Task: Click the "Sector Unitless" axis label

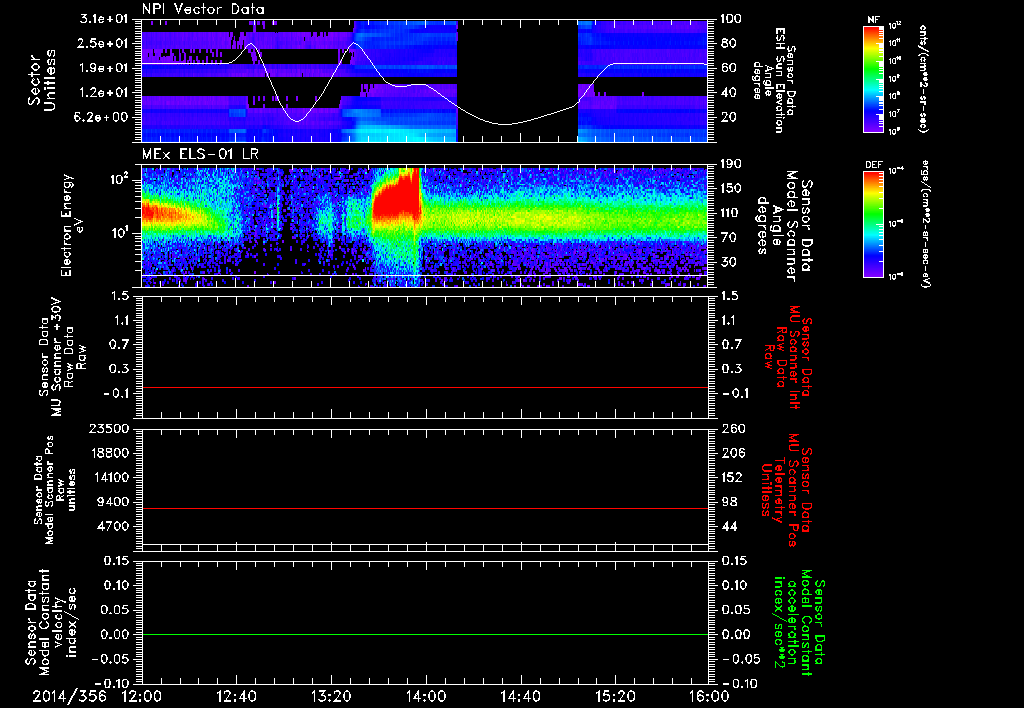Action: 42,80
